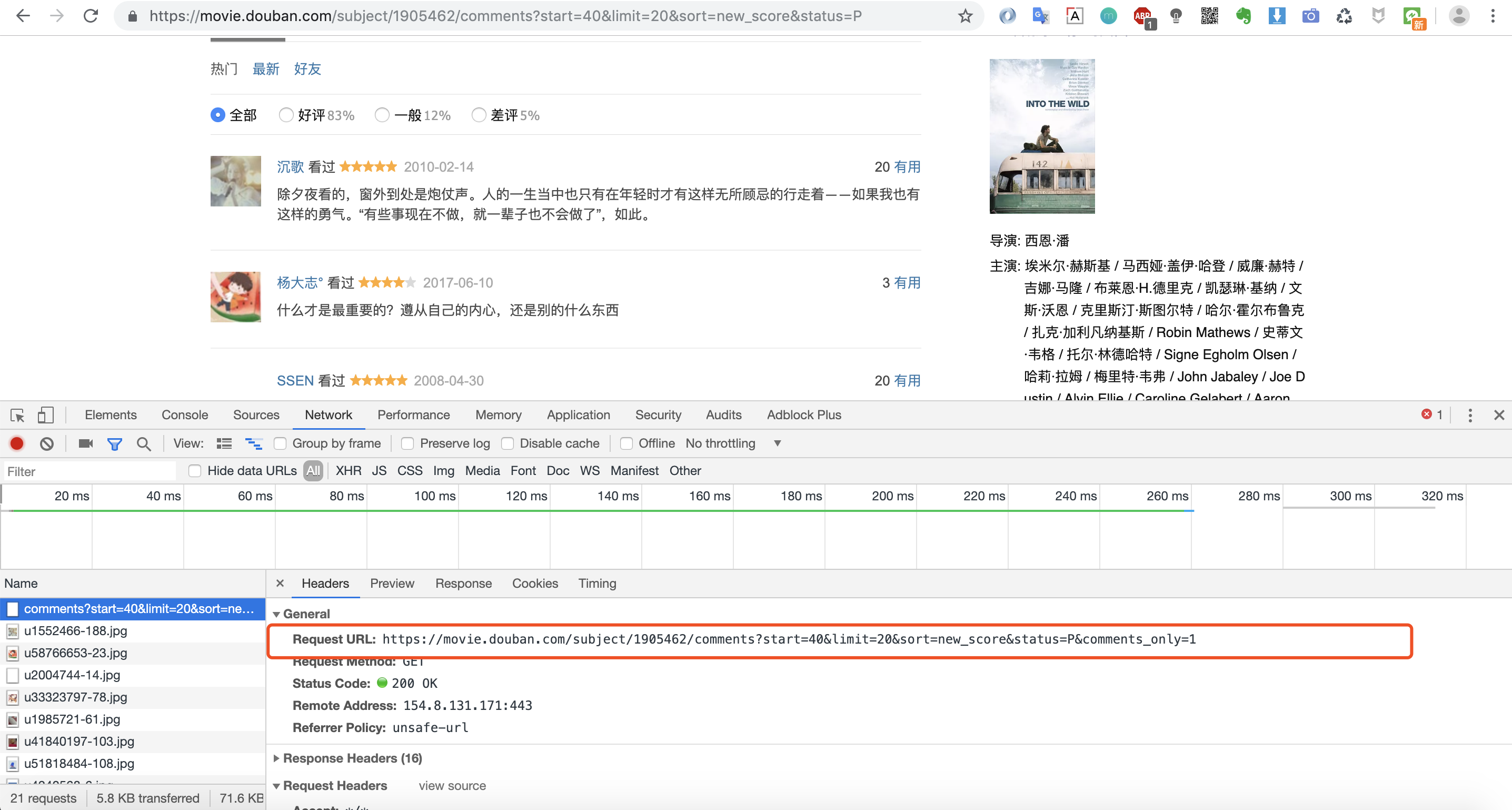Image resolution: width=1512 pixels, height=810 pixels.
Task: Click the XHR filter button
Action: 347,470
